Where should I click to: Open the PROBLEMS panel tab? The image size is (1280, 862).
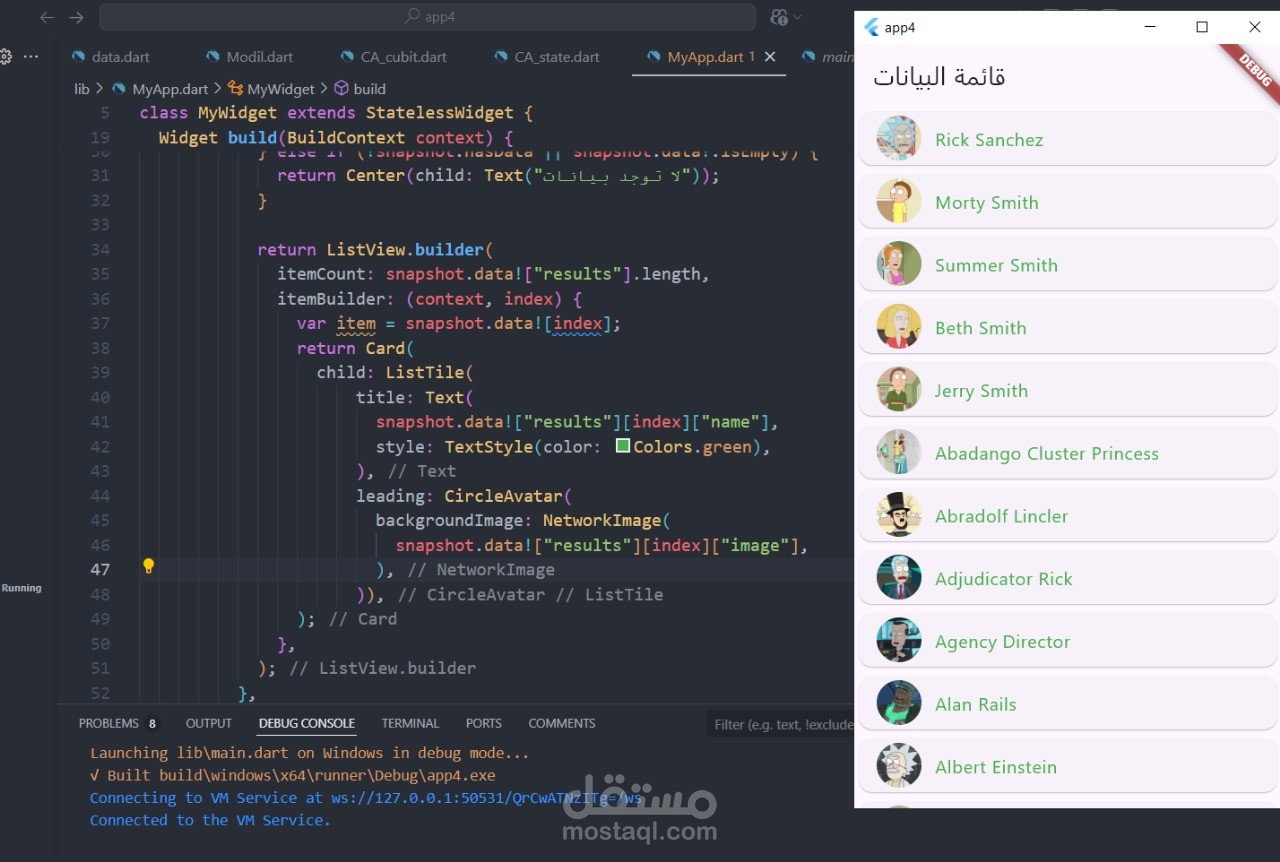coord(118,723)
